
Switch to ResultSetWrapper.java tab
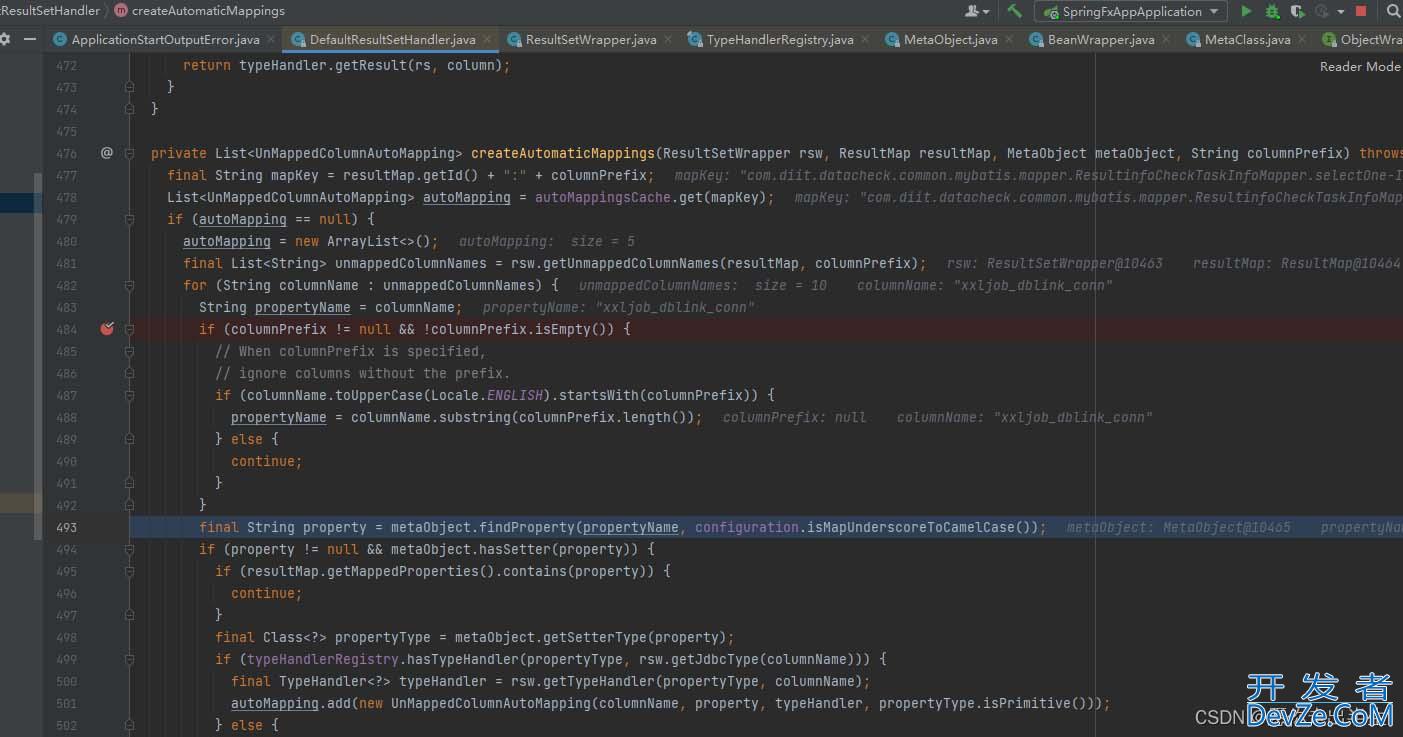pos(590,40)
